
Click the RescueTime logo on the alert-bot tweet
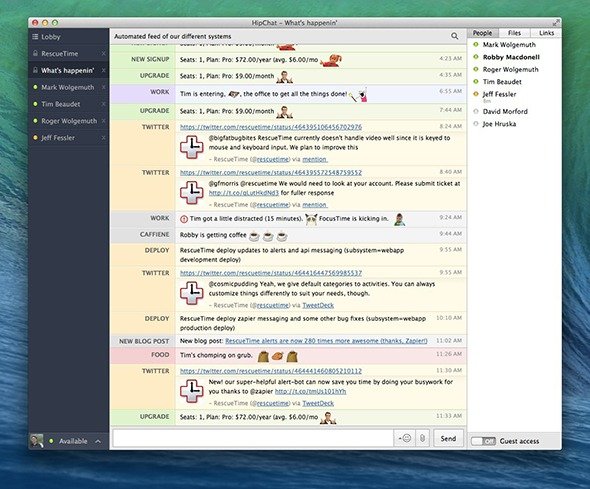[192, 391]
